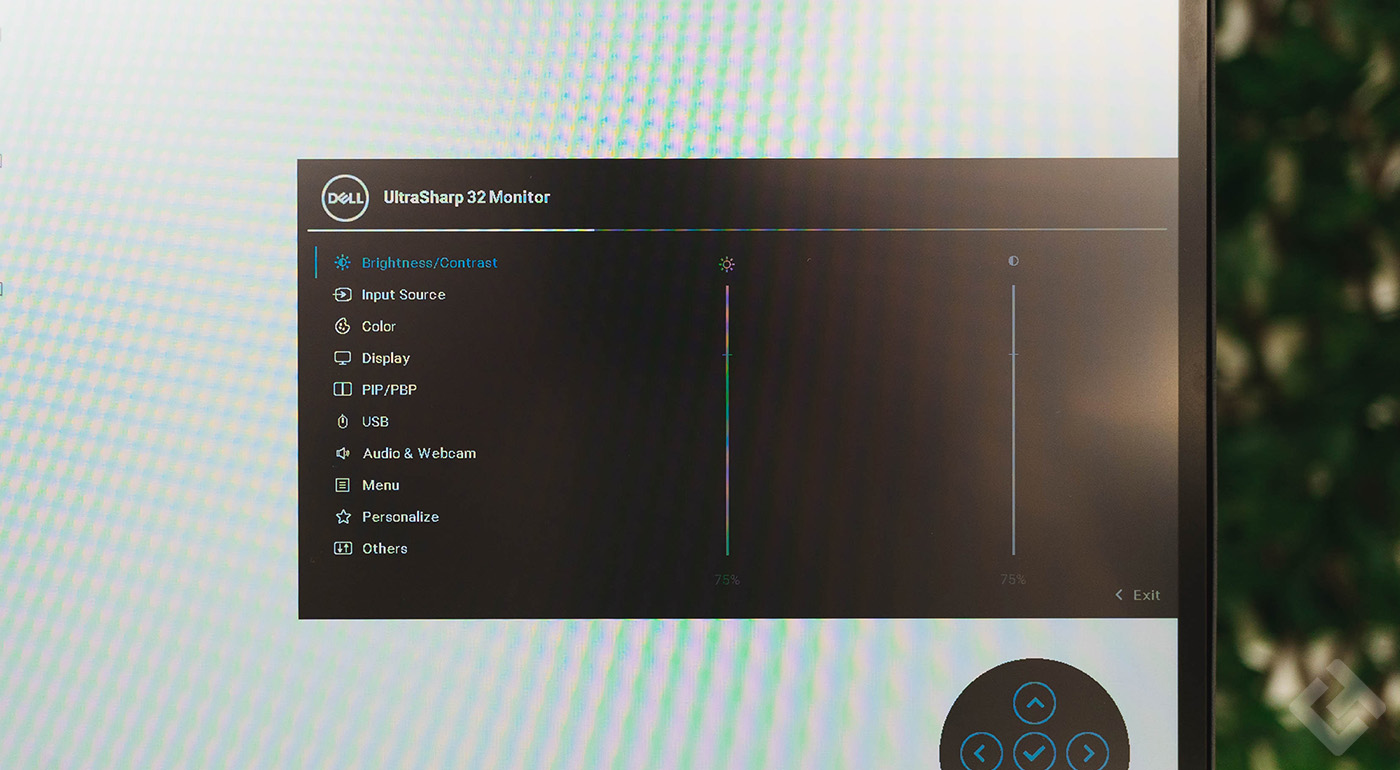Select Brightness/Contrast menu label
Viewport: 1400px width, 770px height.
click(x=430, y=263)
